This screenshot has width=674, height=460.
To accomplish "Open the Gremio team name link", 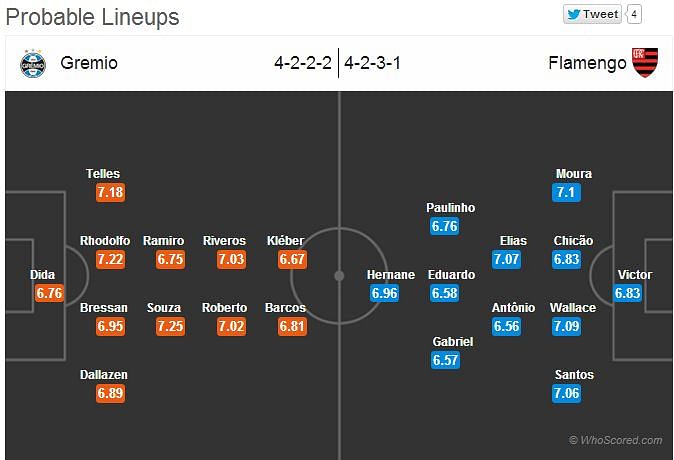I will coord(89,63).
